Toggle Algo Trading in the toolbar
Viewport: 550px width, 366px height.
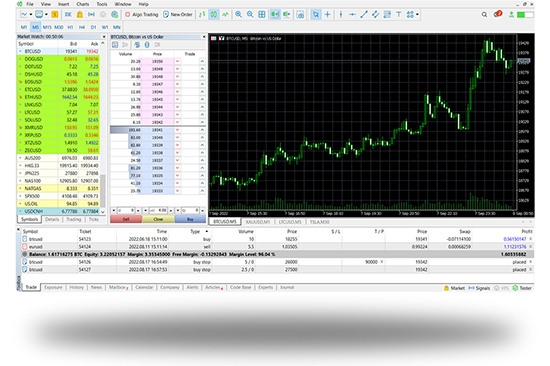tap(142, 14)
